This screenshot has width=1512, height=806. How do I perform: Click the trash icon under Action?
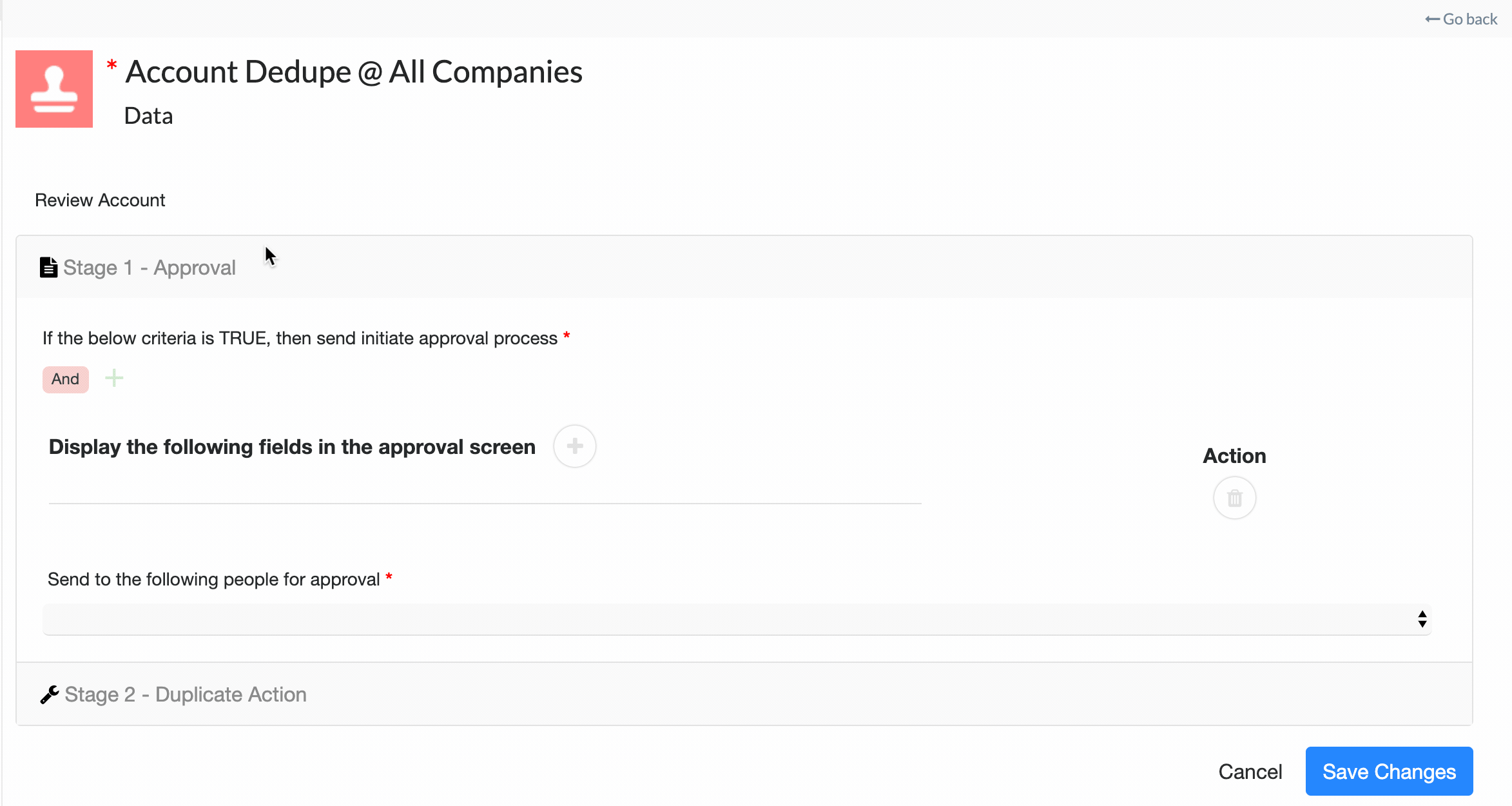click(x=1234, y=498)
